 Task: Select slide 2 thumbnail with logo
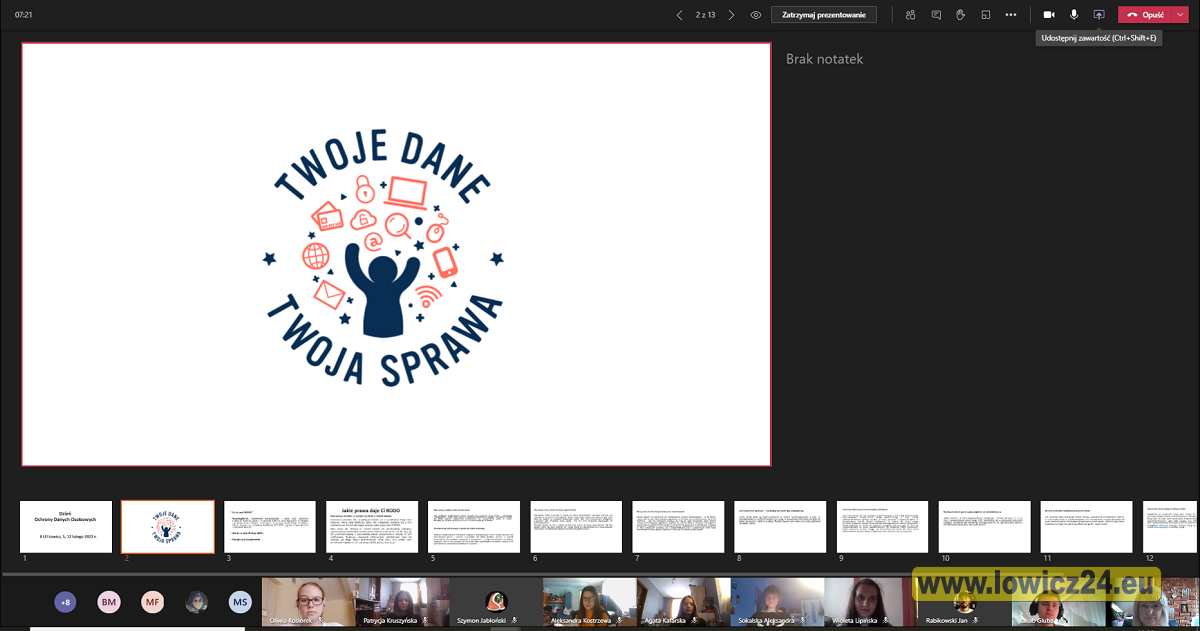click(x=168, y=526)
